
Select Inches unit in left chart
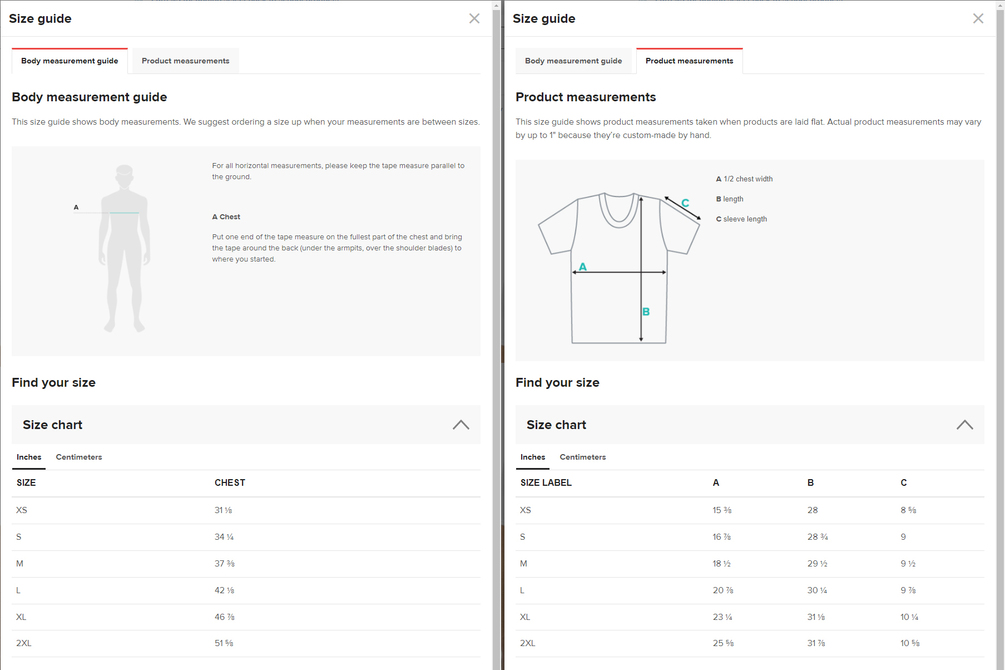point(29,457)
